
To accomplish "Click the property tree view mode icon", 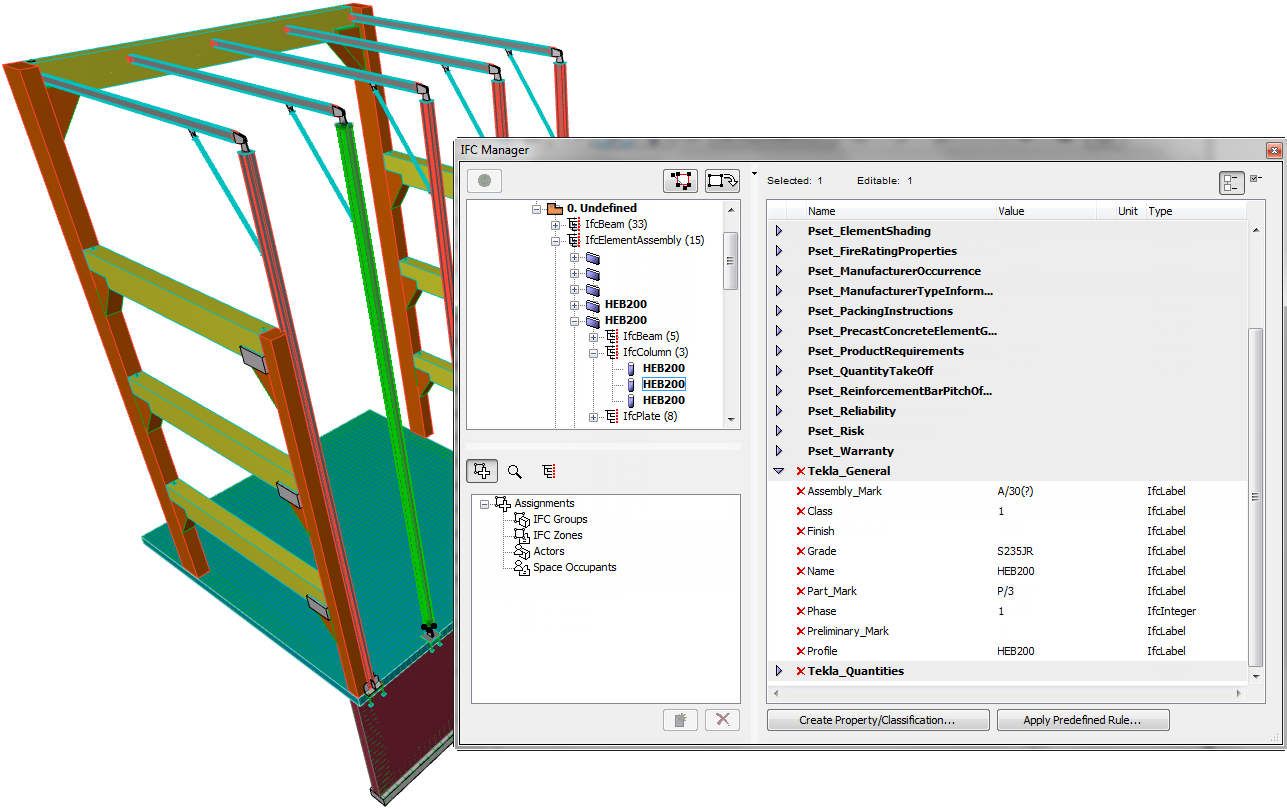I will (x=1231, y=183).
